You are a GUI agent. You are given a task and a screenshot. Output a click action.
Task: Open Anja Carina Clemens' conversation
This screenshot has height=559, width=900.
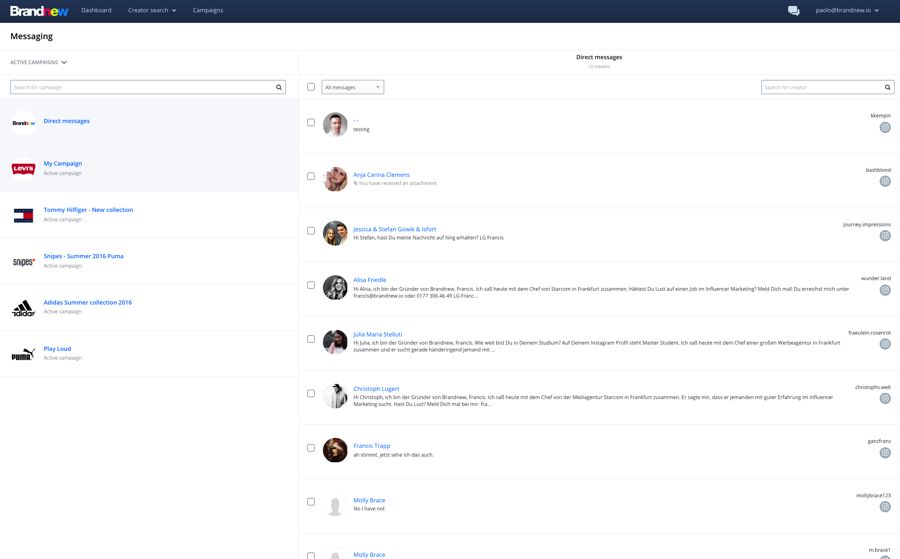tap(381, 174)
